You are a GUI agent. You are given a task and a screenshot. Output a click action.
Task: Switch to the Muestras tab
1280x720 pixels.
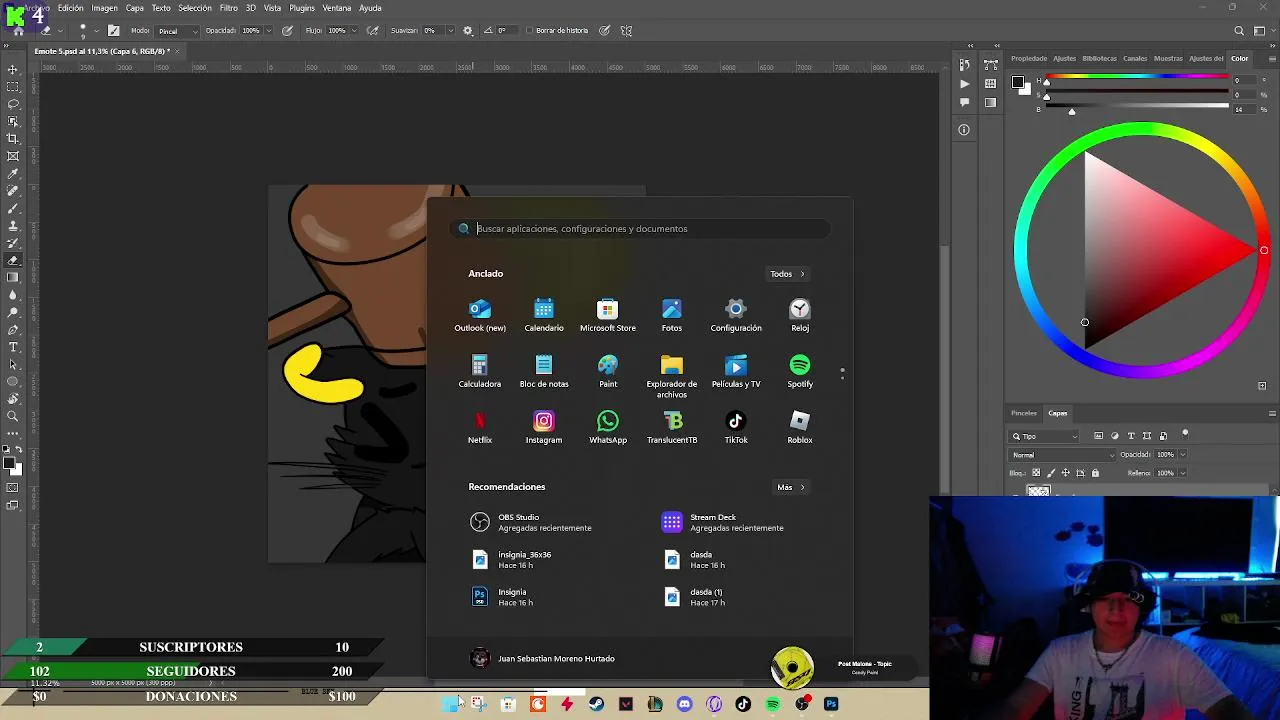[1168, 58]
